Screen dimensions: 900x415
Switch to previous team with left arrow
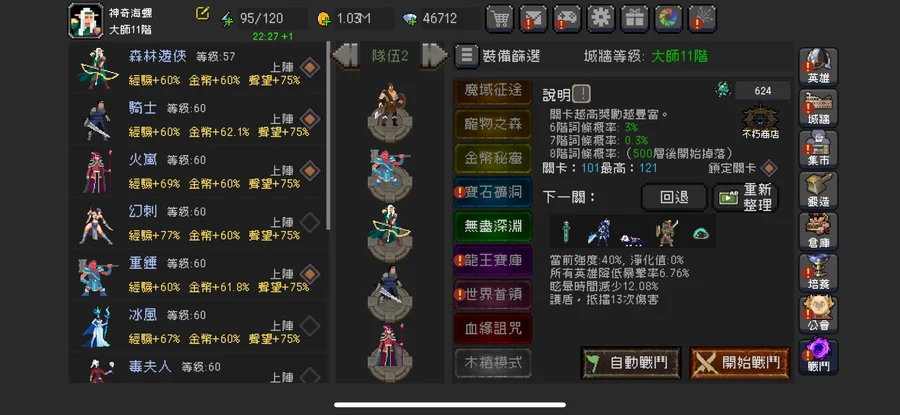[346, 56]
